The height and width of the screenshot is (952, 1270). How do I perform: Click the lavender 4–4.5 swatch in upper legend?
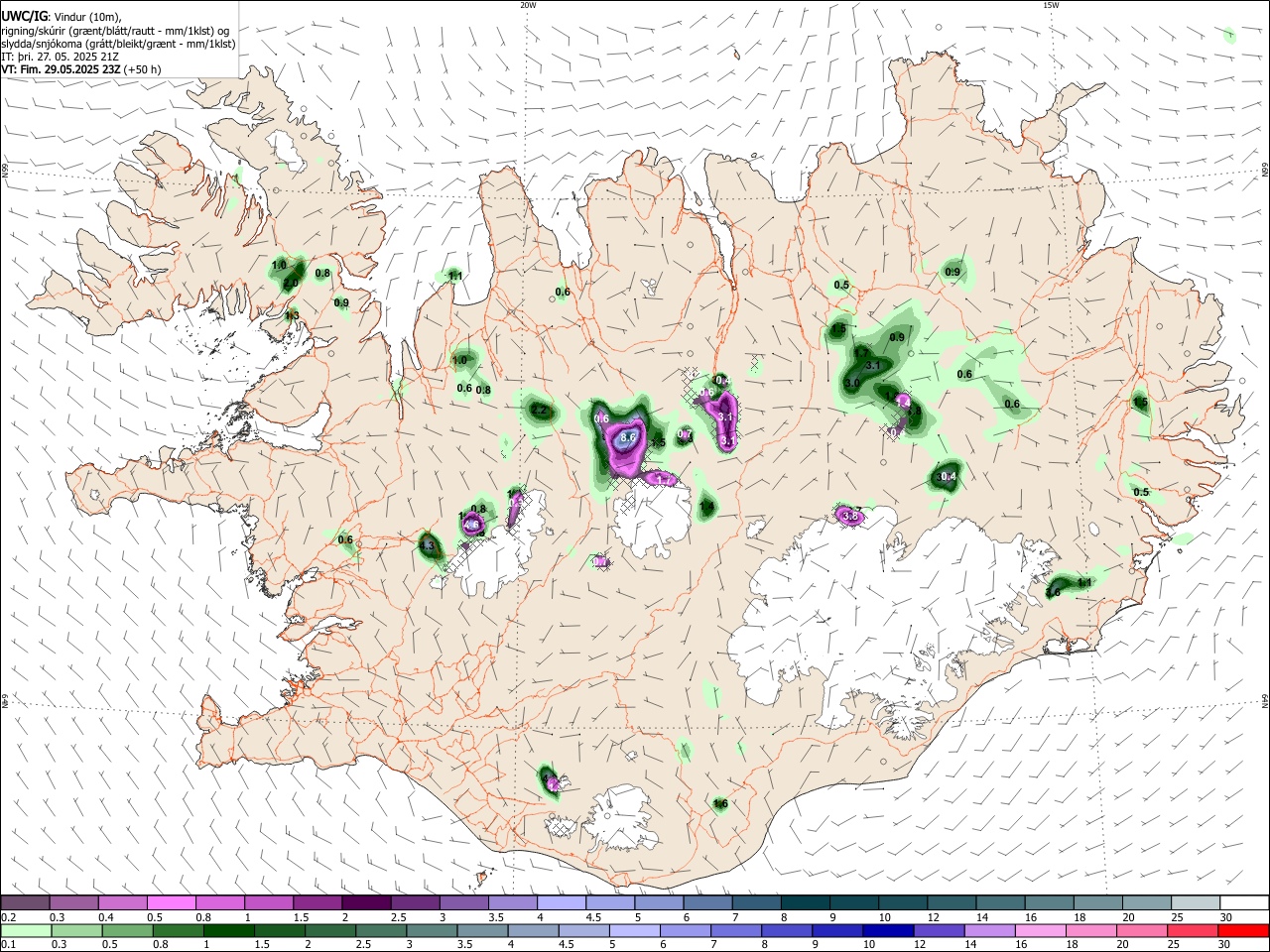point(562,902)
